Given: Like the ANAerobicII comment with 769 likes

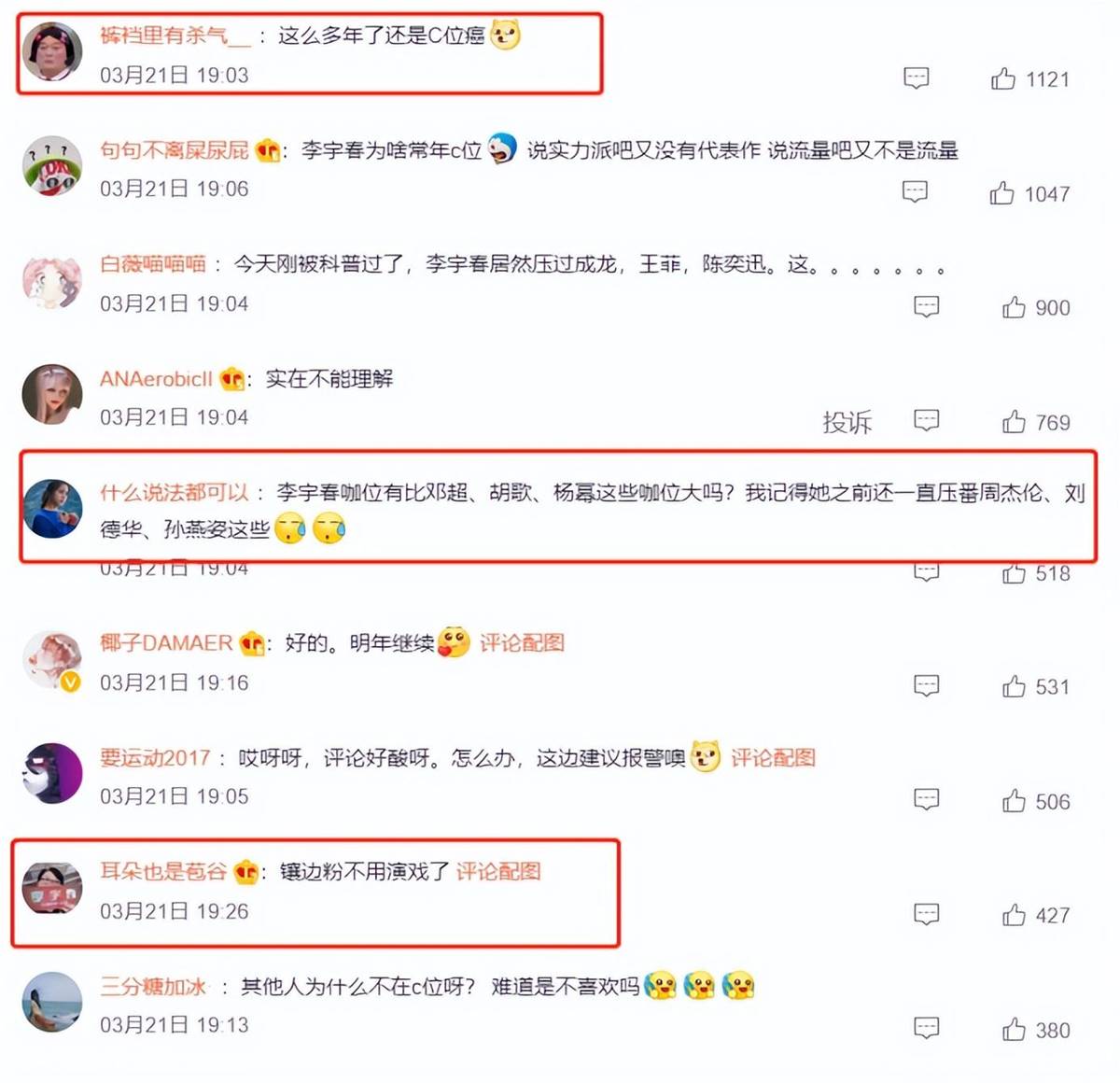Looking at the screenshot, I should tap(1014, 422).
